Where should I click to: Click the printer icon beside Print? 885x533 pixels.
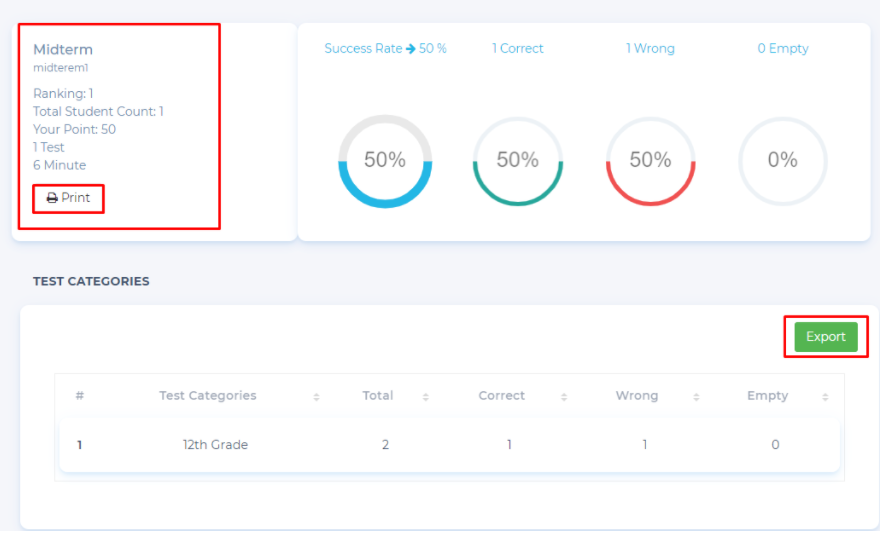[x=52, y=198]
